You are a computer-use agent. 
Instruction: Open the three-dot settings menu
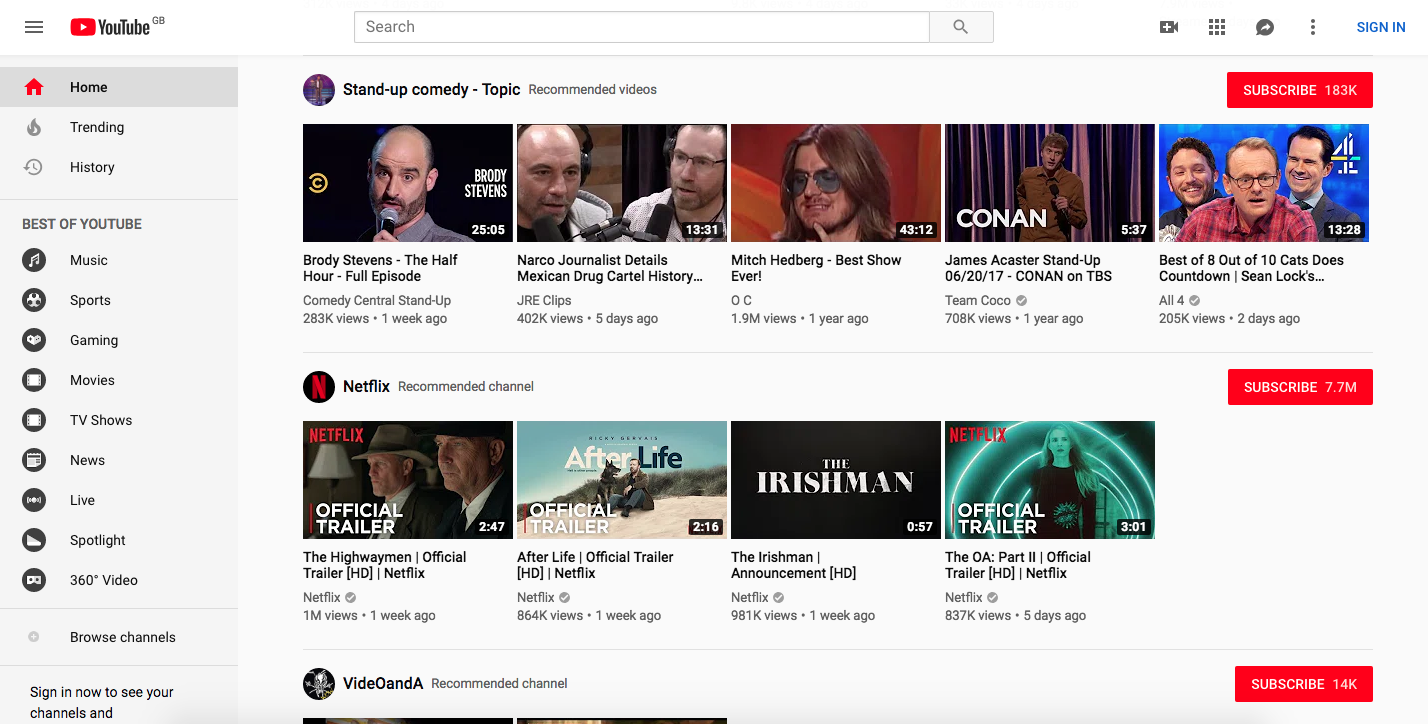tap(1313, 27)
